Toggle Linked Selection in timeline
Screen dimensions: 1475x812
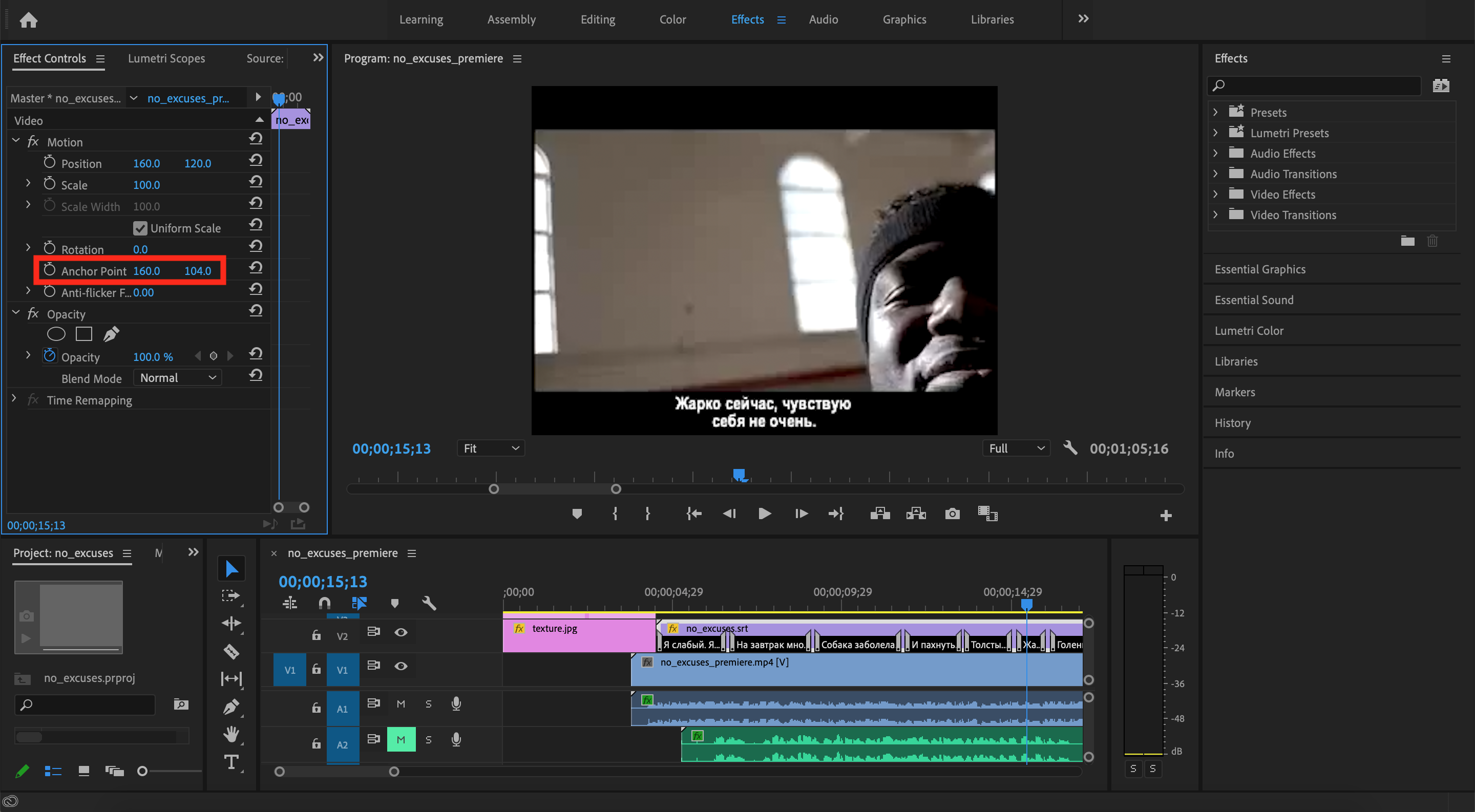[359, 603]
